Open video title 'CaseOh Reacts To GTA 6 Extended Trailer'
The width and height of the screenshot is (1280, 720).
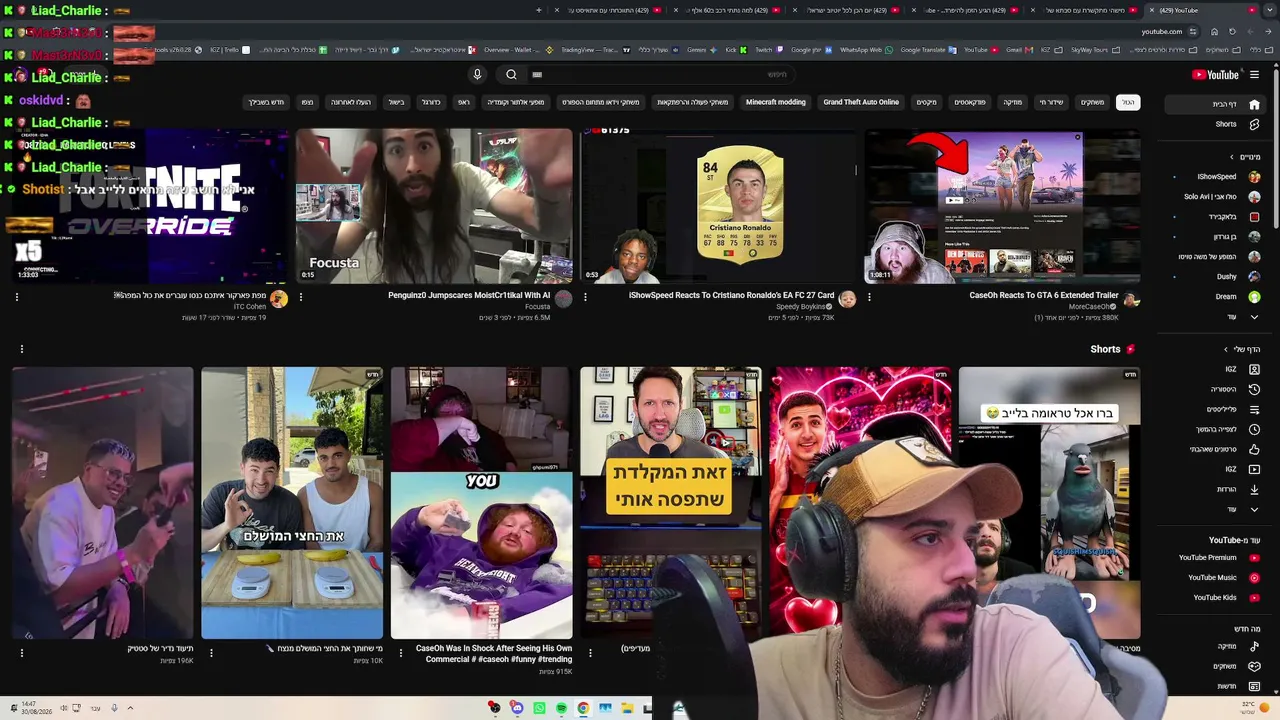1044,296
